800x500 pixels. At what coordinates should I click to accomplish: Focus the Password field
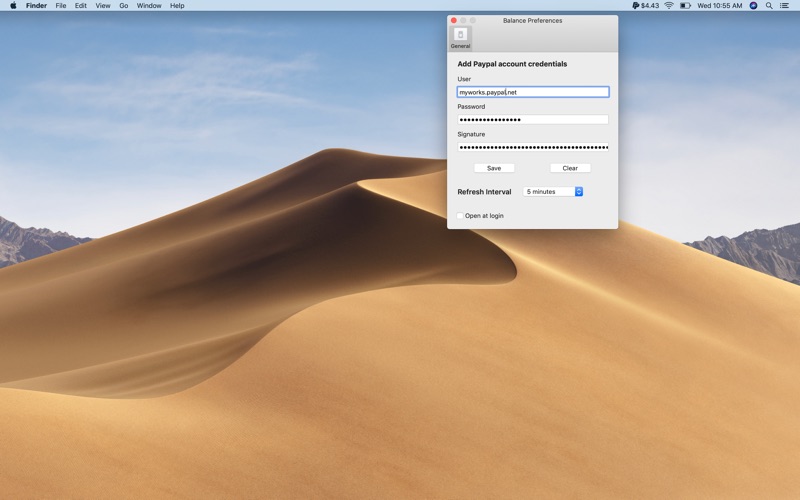coord(533,120)
